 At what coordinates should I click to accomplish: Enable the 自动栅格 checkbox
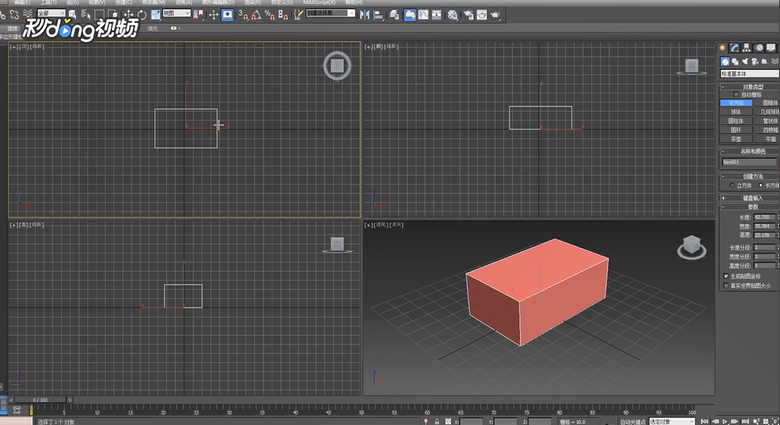click(736, 94)
